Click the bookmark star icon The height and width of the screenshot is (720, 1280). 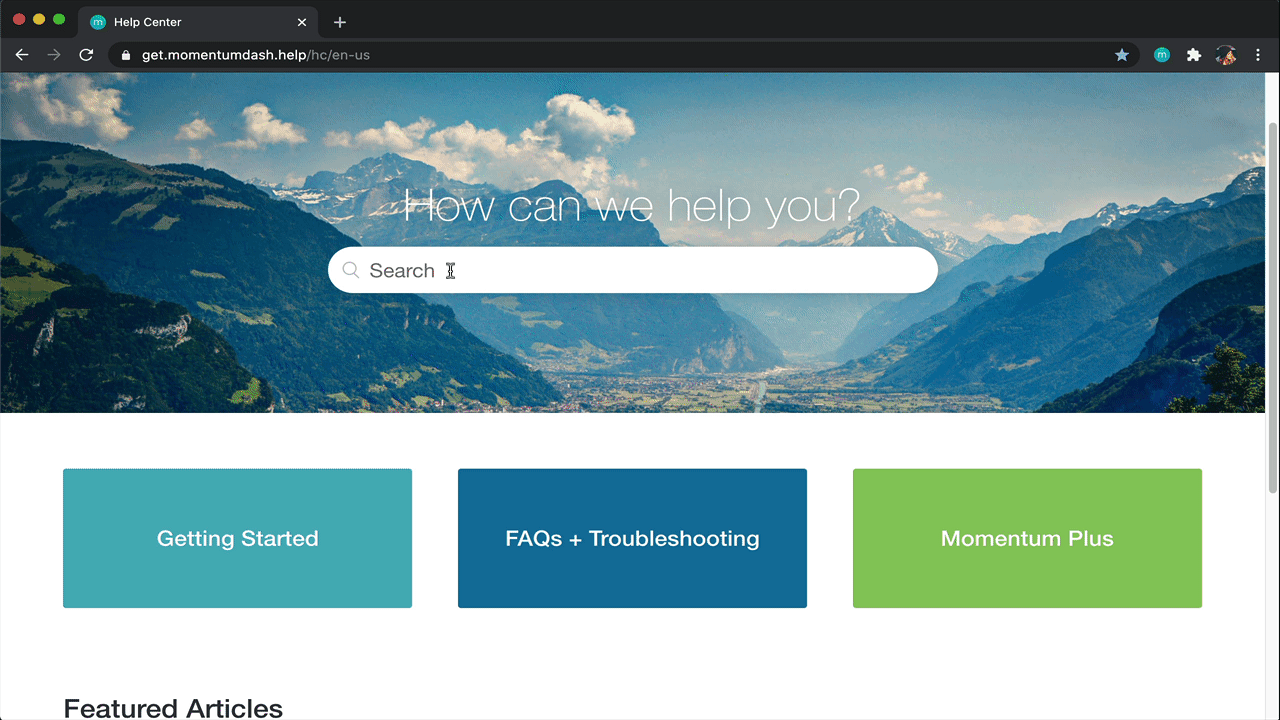pos(1122,55)
